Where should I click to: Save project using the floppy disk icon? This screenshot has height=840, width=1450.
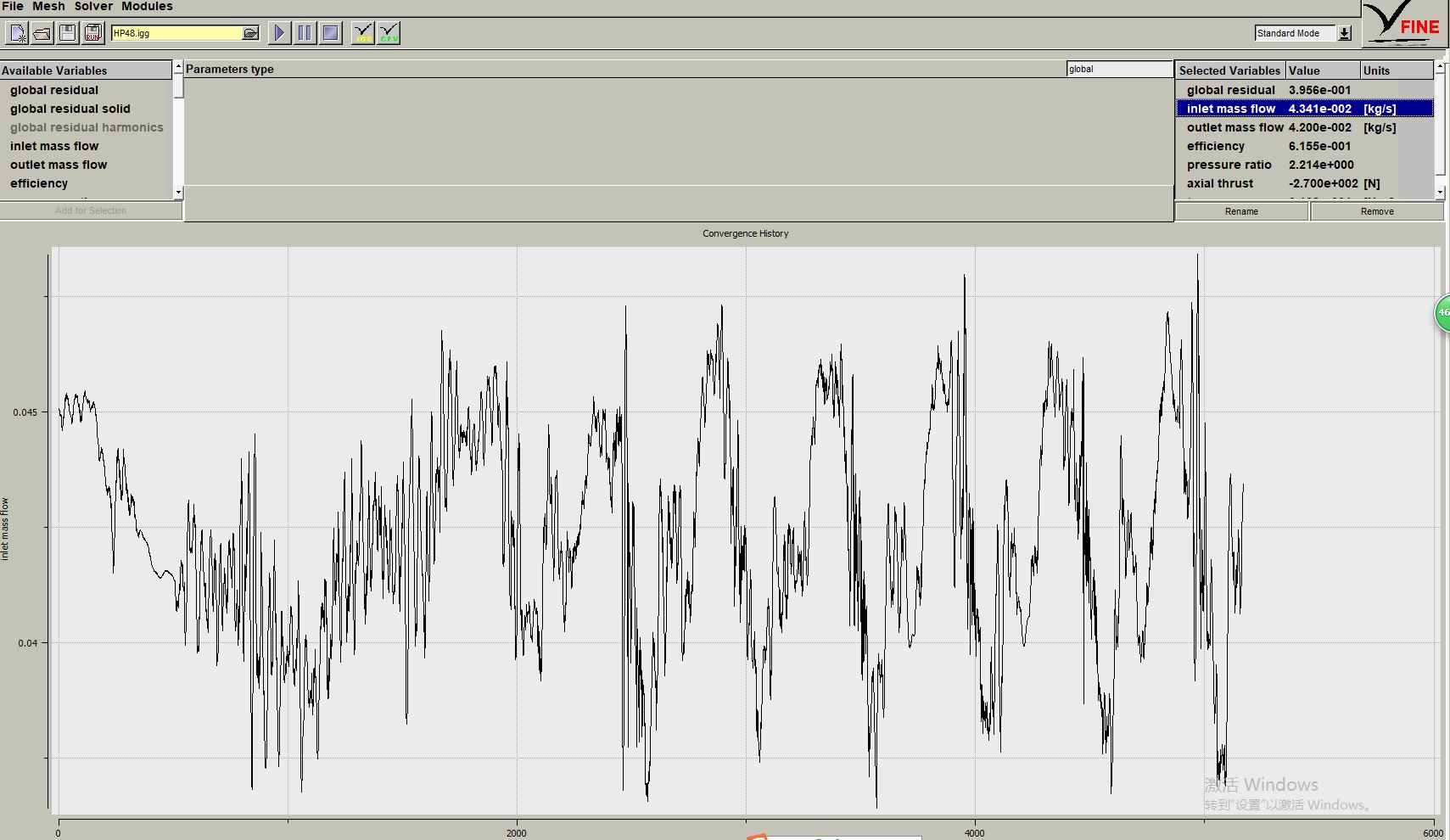pos(68,33)
